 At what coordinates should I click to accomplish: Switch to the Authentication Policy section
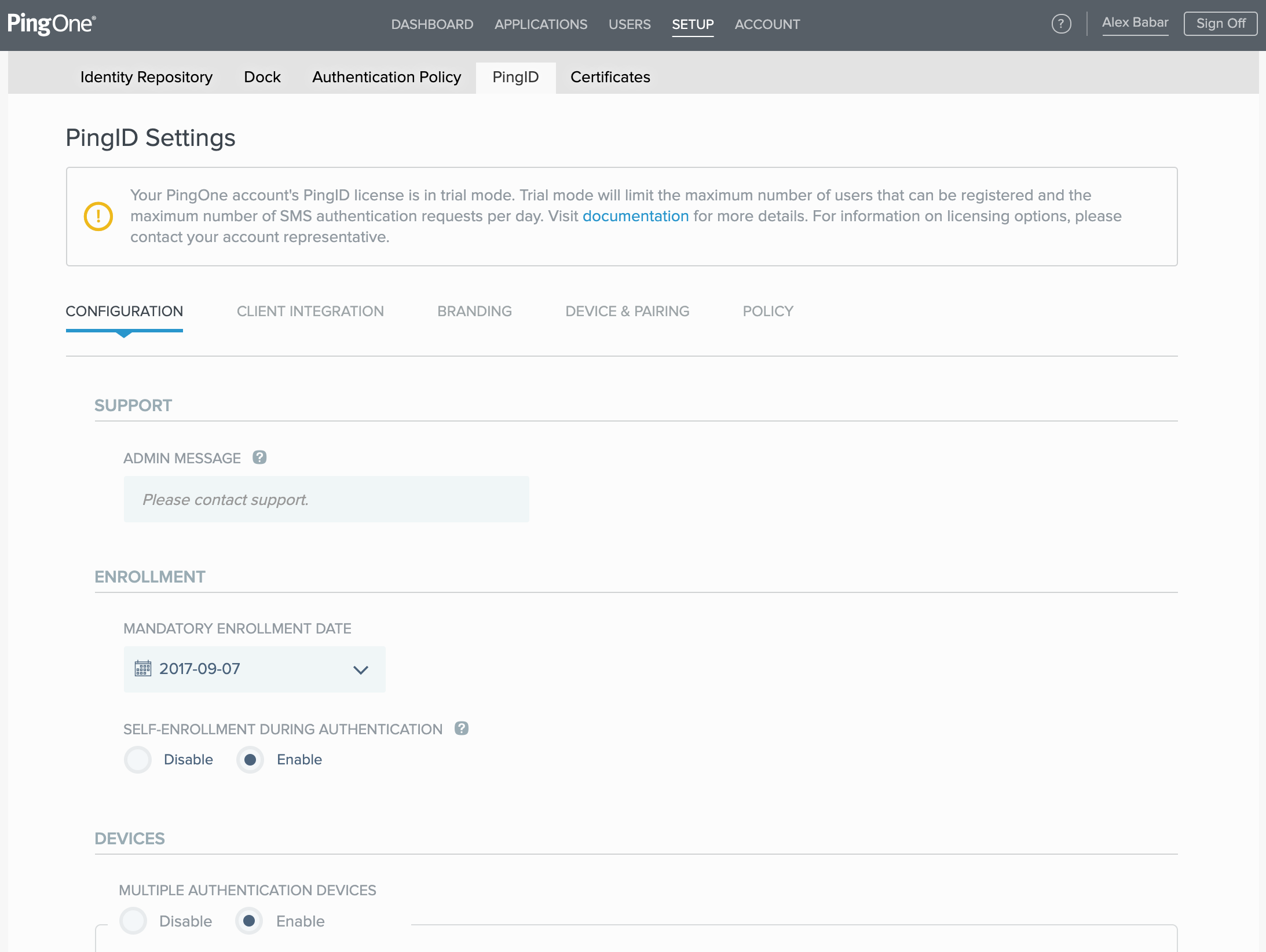[x=386, y=77]
